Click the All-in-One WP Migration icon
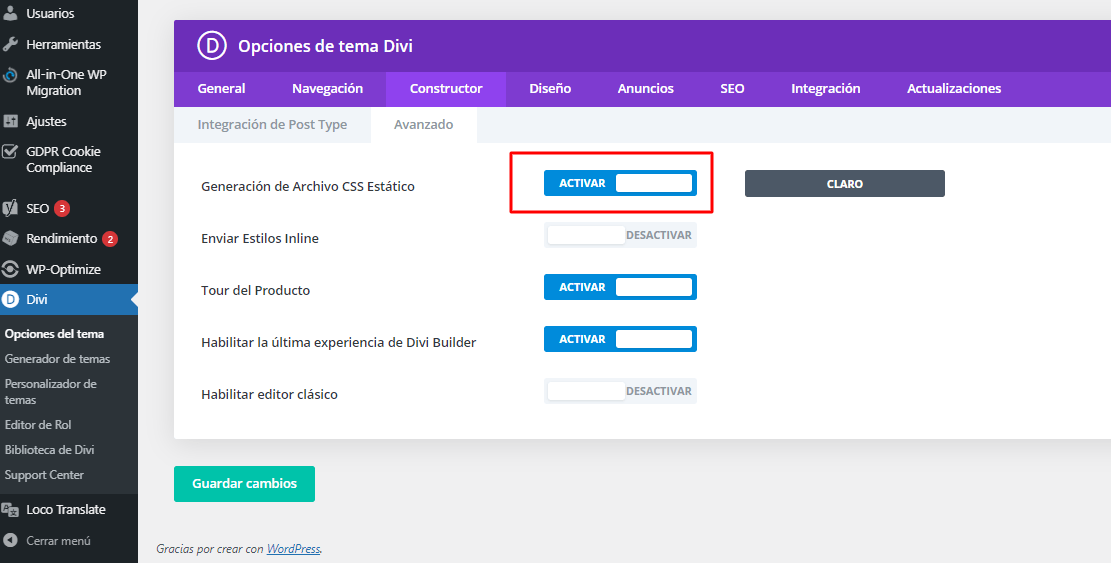 pos(10,75)
